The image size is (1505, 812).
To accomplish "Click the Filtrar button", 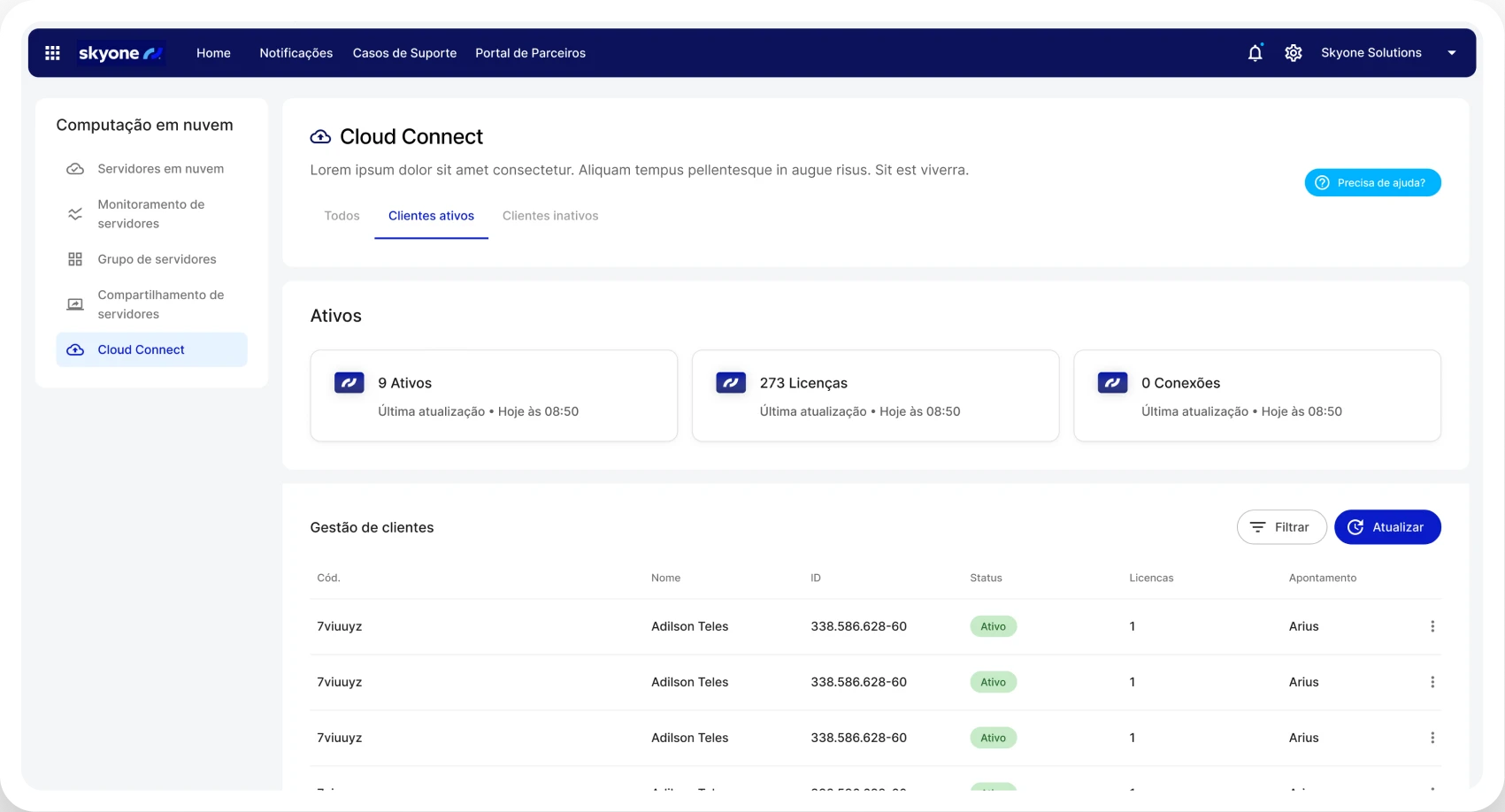I will click(x=1280, y=527).
